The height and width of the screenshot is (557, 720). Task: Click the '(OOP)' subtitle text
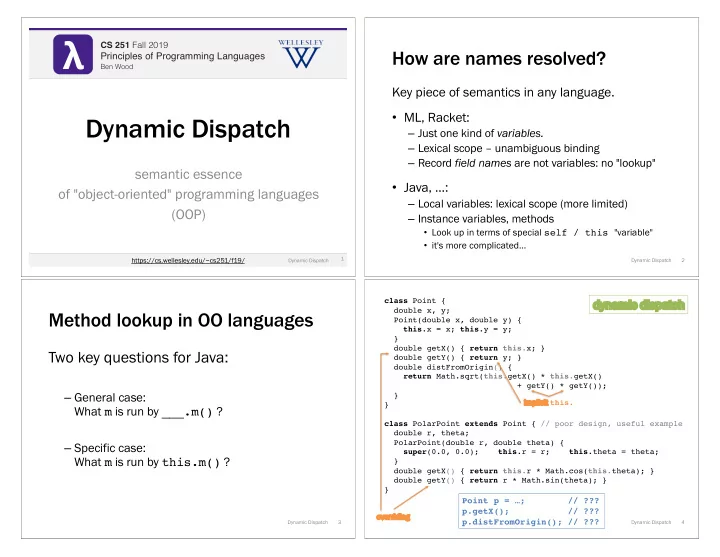[x=188, y=214]
